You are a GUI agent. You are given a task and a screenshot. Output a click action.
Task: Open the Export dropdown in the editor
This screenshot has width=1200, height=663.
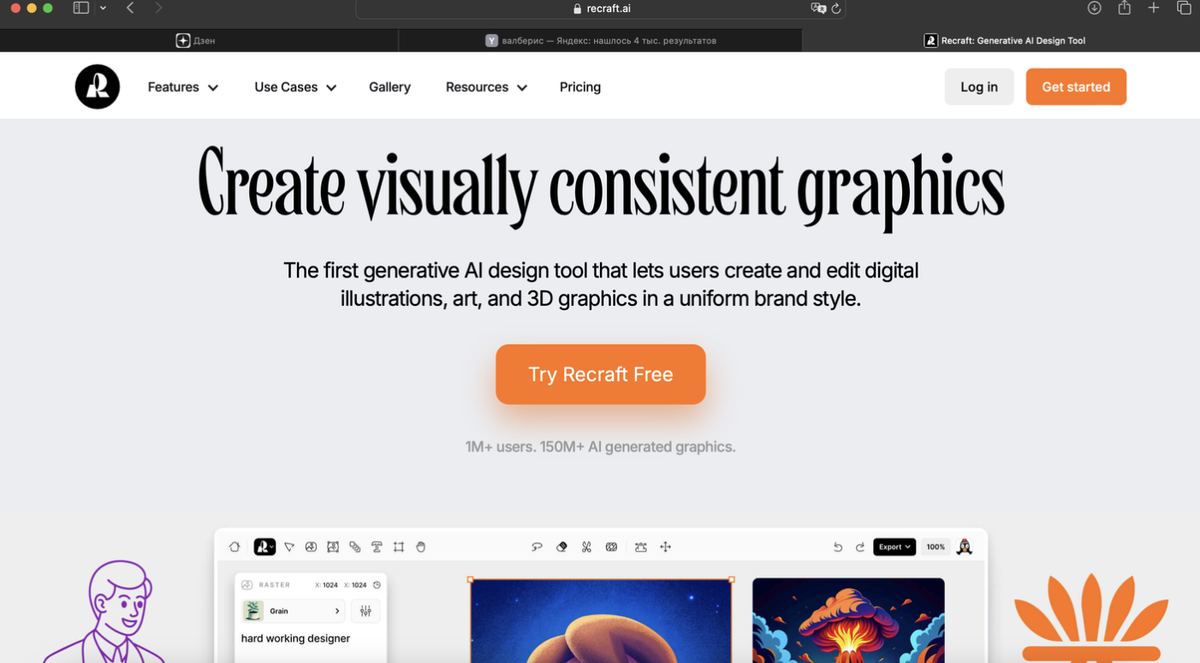pos(894,547)
